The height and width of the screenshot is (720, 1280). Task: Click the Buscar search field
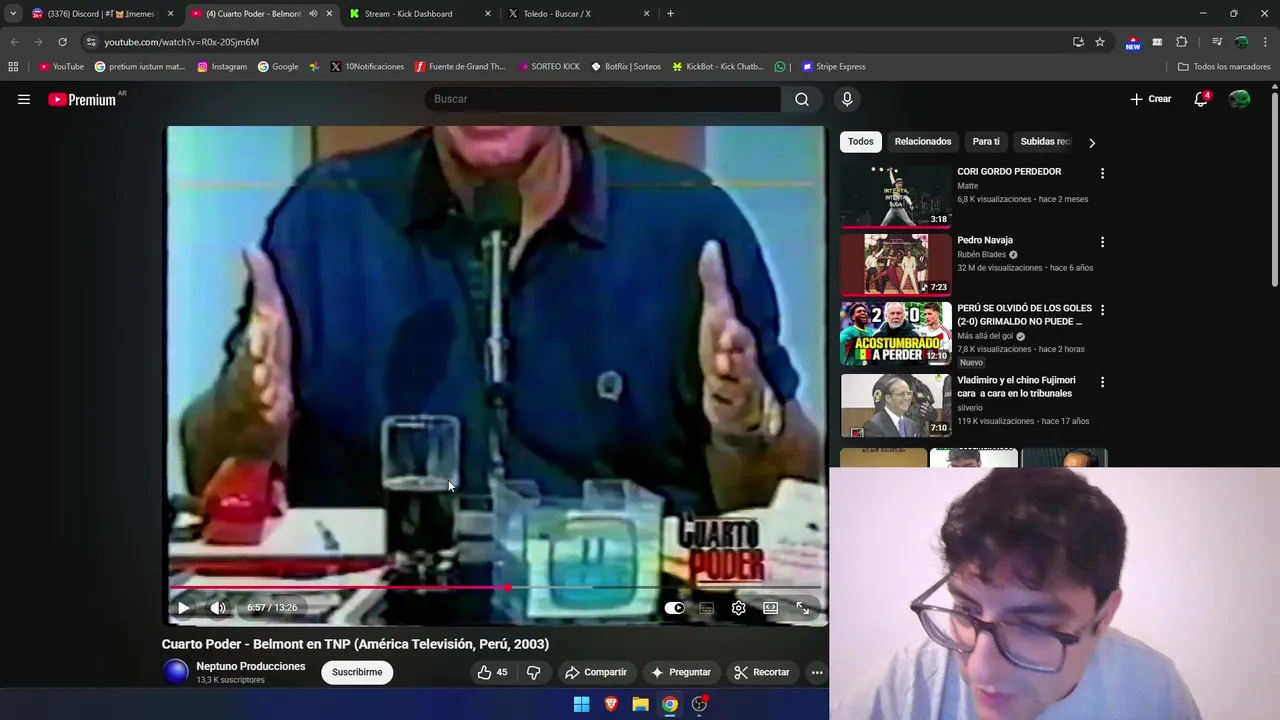point(603,99)
